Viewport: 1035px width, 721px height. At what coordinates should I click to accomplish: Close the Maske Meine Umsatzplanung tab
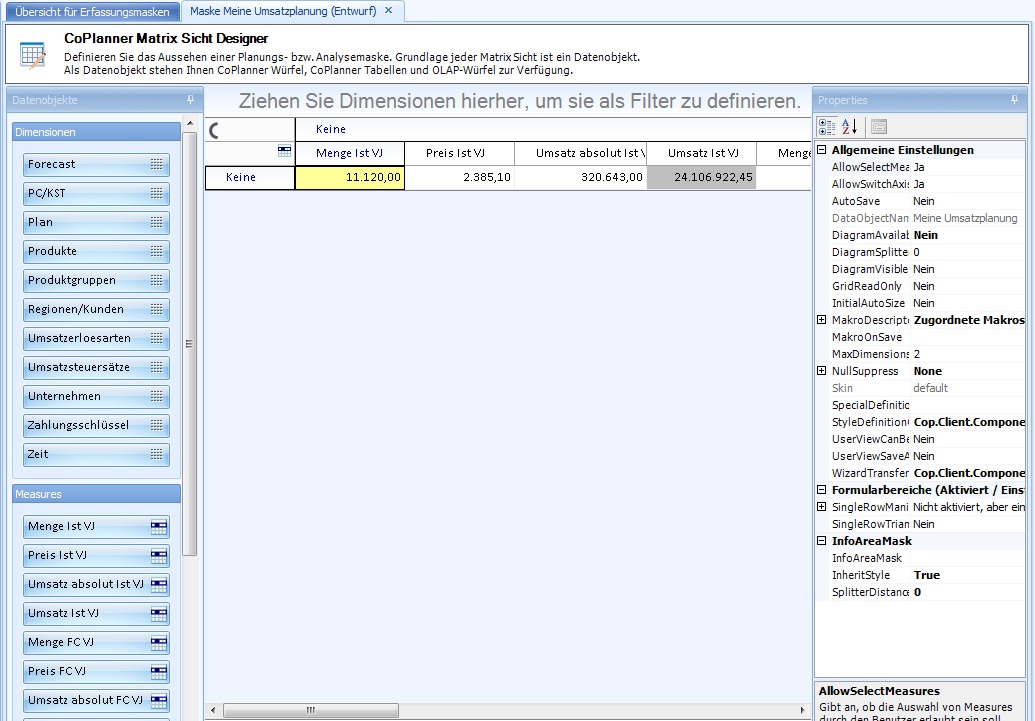(x=389, y=11)
